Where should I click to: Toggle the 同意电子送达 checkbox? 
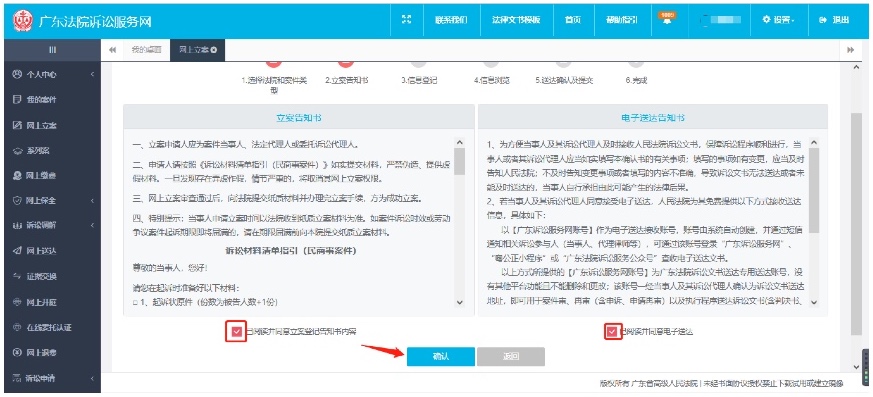coord(612,332)
